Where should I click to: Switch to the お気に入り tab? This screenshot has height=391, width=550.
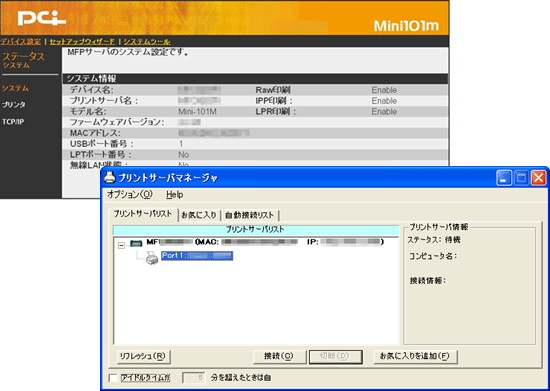coord(199,215)
